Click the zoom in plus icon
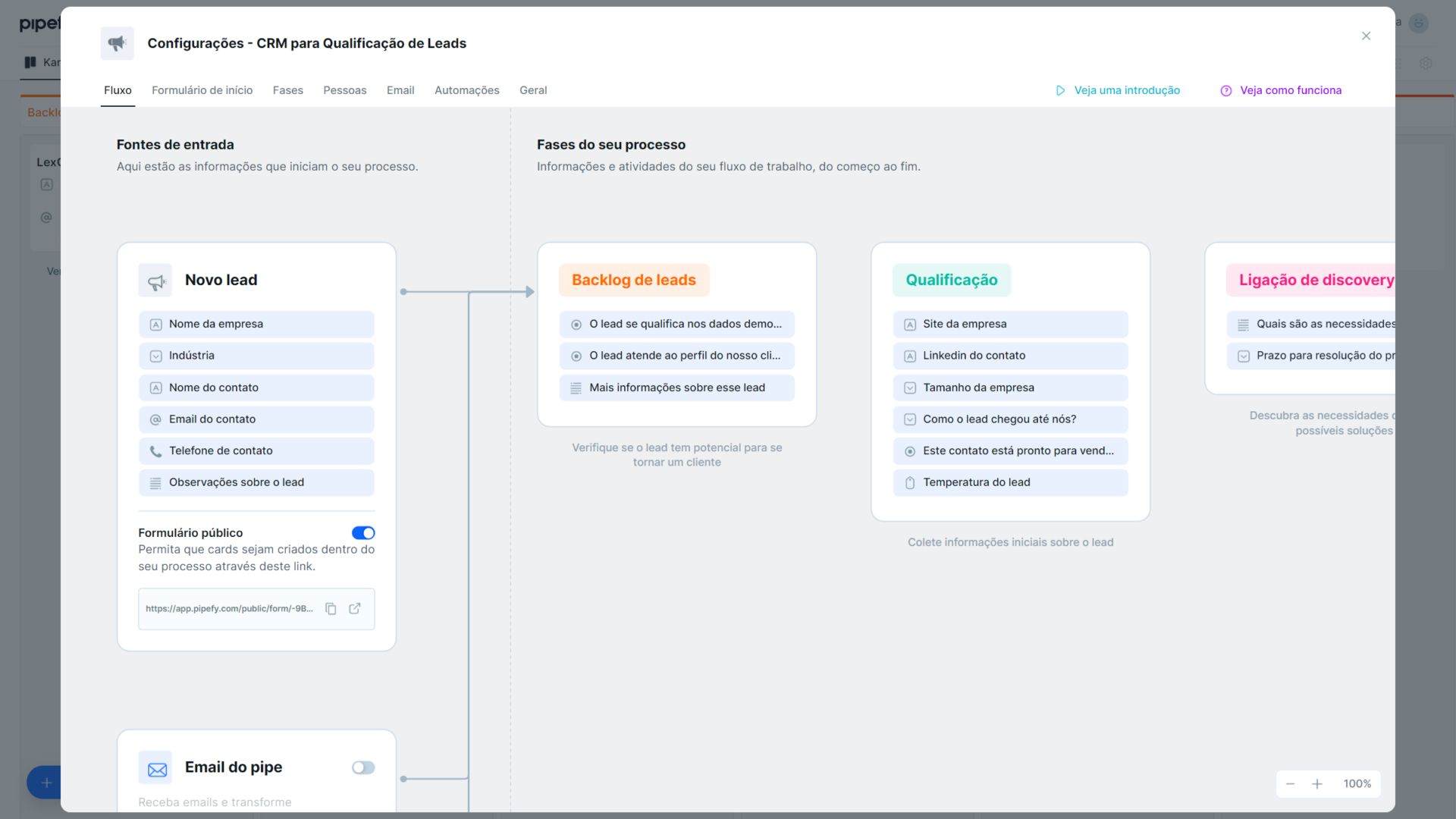Viewport: 1456px width, 819px height. click(x=1317, y=784)
